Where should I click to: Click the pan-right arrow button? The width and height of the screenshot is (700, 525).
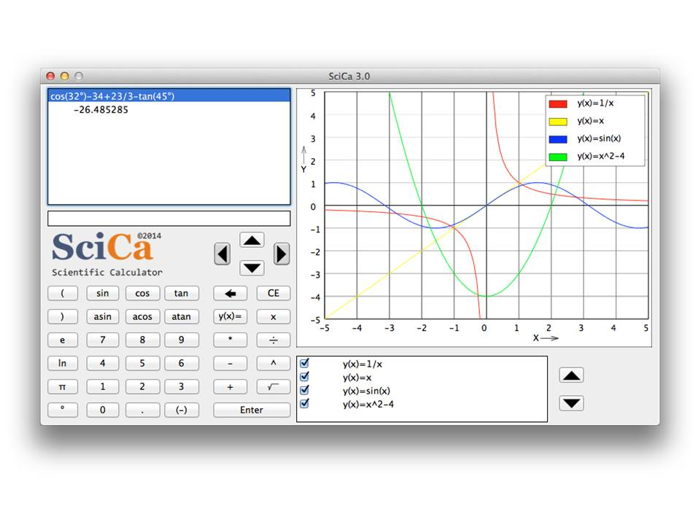(x=281, y=254)
